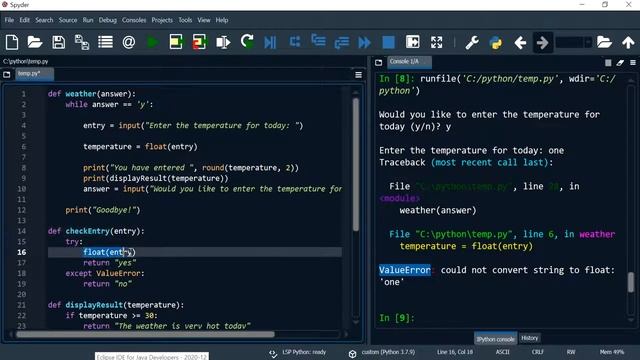The image size is (640, 360).
Task: Run cell and advance icon
Action: tap(200, 42)
